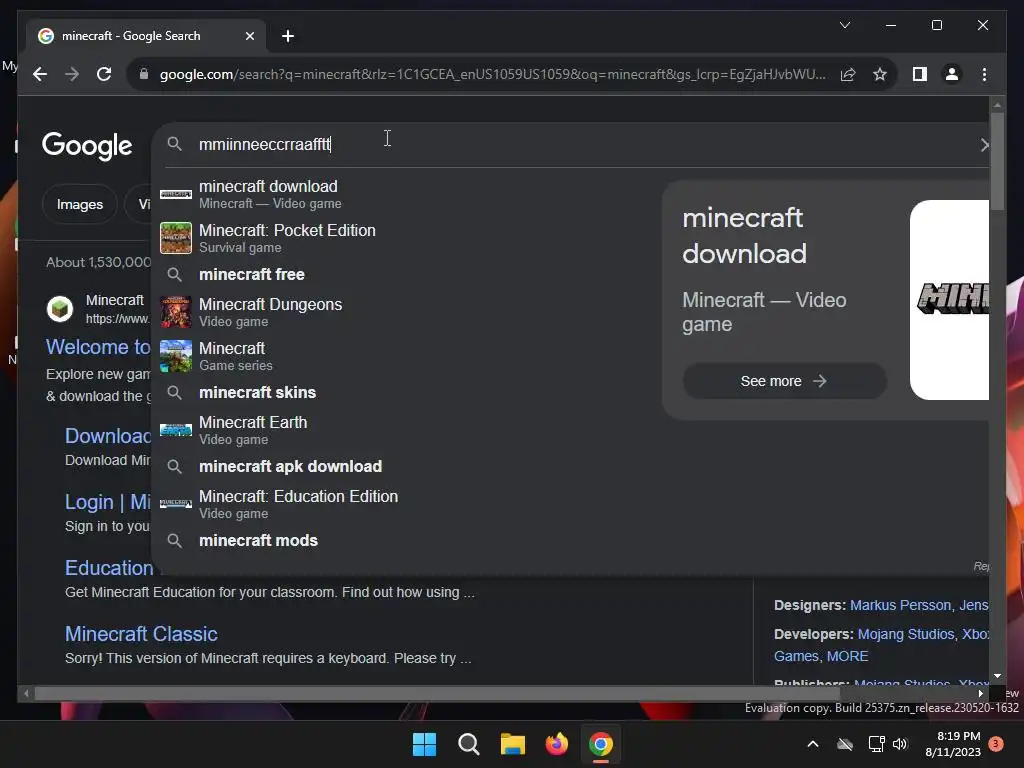
Task: Choose minecraft apk download suggestion
Action: (x=291, y=466)
